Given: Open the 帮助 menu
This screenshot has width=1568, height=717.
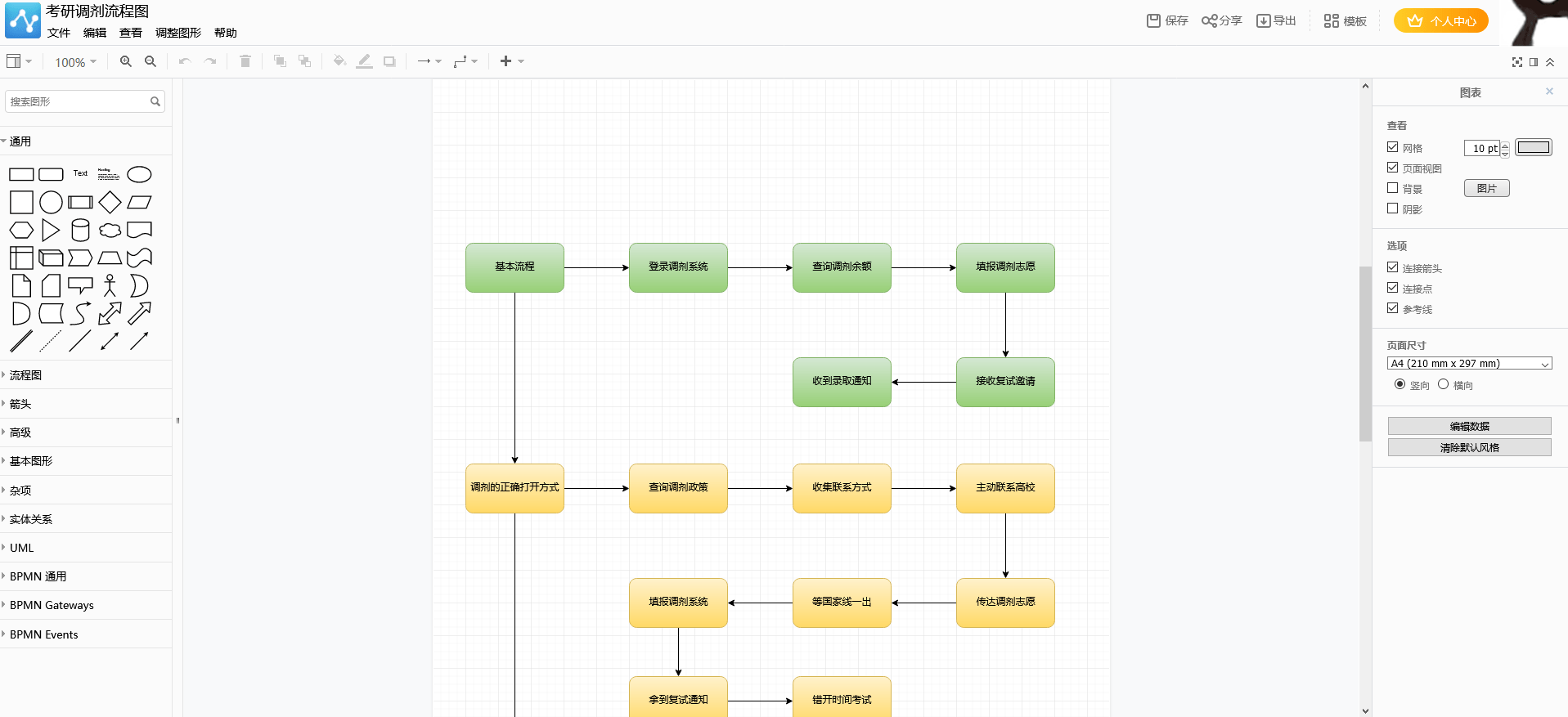Looking at the screenshot, I should pos(226,33).
